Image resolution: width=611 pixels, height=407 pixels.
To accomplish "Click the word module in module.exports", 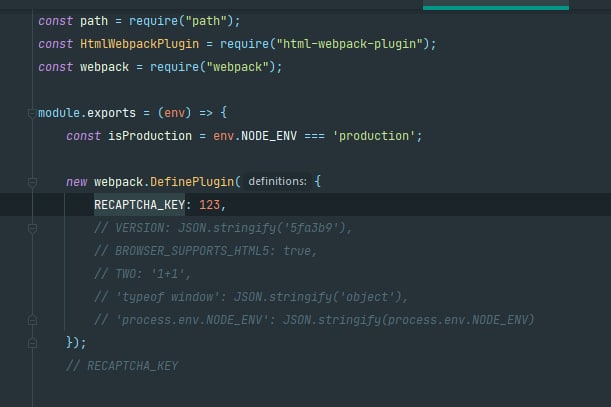I will (59, 113).
